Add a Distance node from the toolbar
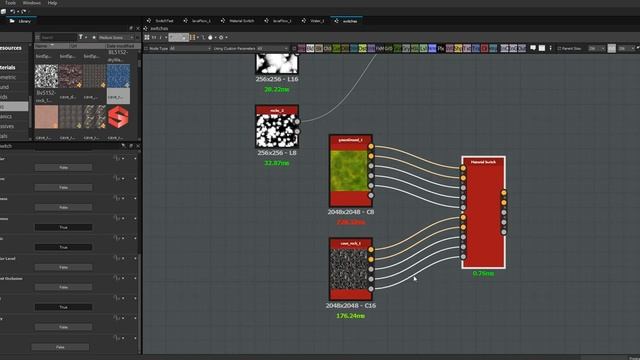The image size is (640, 360). pyautogui.click(x=362, y=48)
